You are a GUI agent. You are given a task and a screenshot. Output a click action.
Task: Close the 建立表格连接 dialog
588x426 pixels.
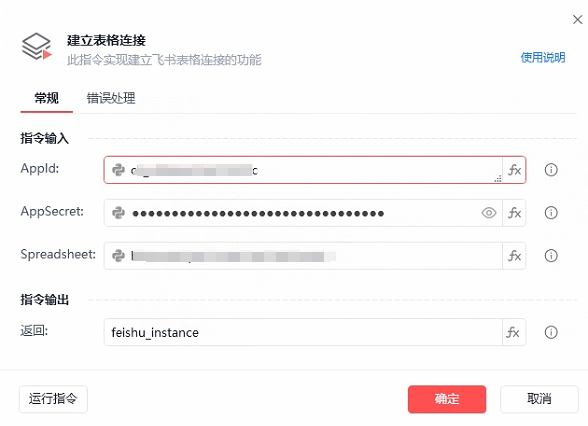tap(578, 20)
